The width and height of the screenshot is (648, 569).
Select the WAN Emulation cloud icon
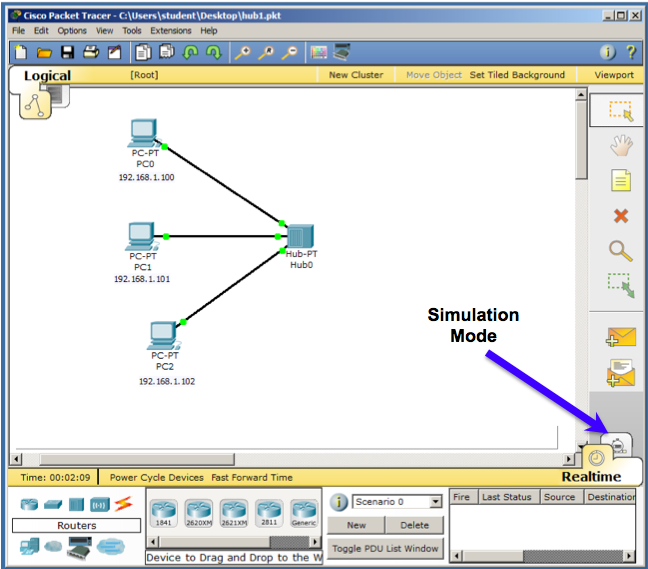coord(53,547)
